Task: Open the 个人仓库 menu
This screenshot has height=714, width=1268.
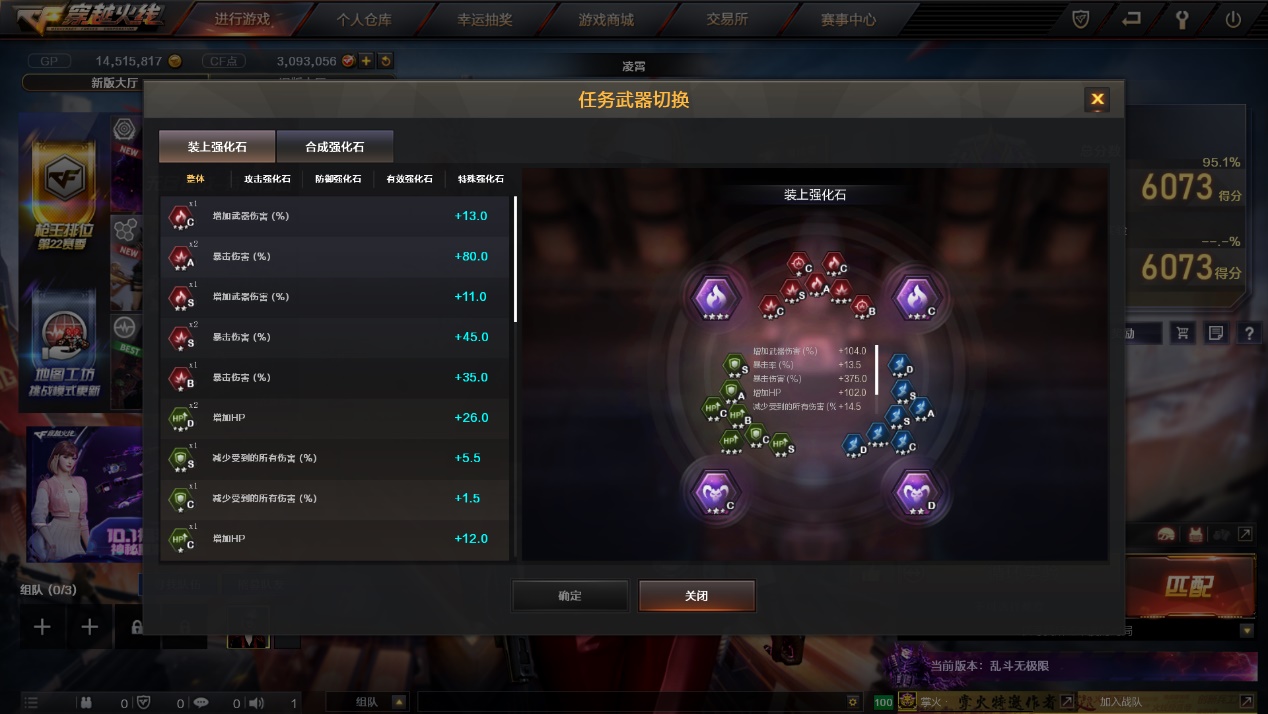Action: 364,19
